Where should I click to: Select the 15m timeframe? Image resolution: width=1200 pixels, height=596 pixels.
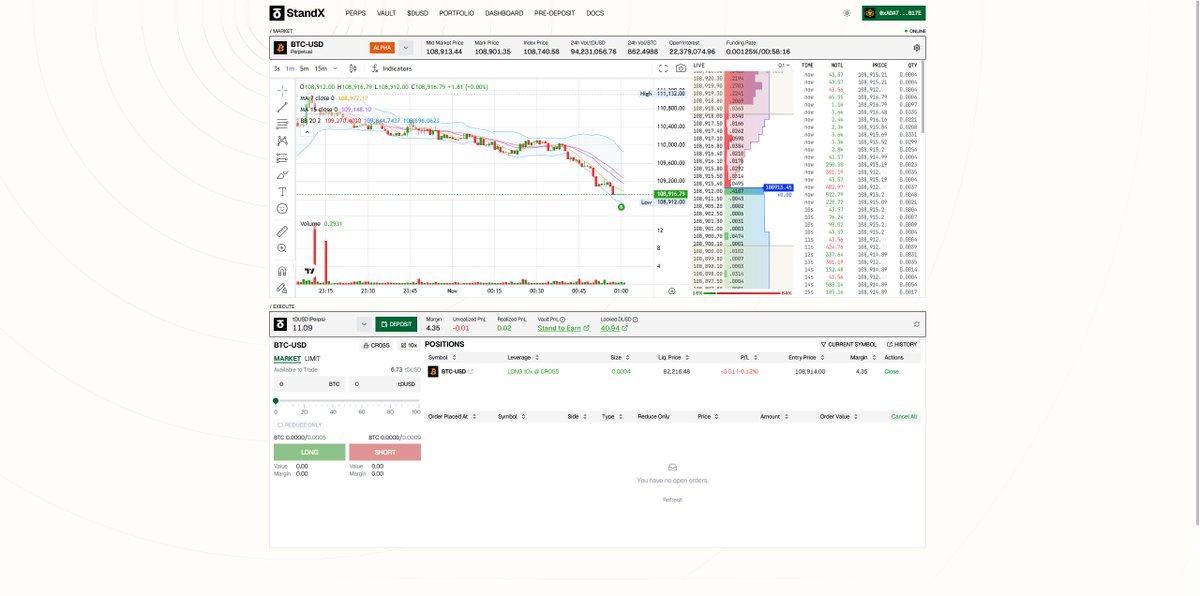click(x=320, y=69)
